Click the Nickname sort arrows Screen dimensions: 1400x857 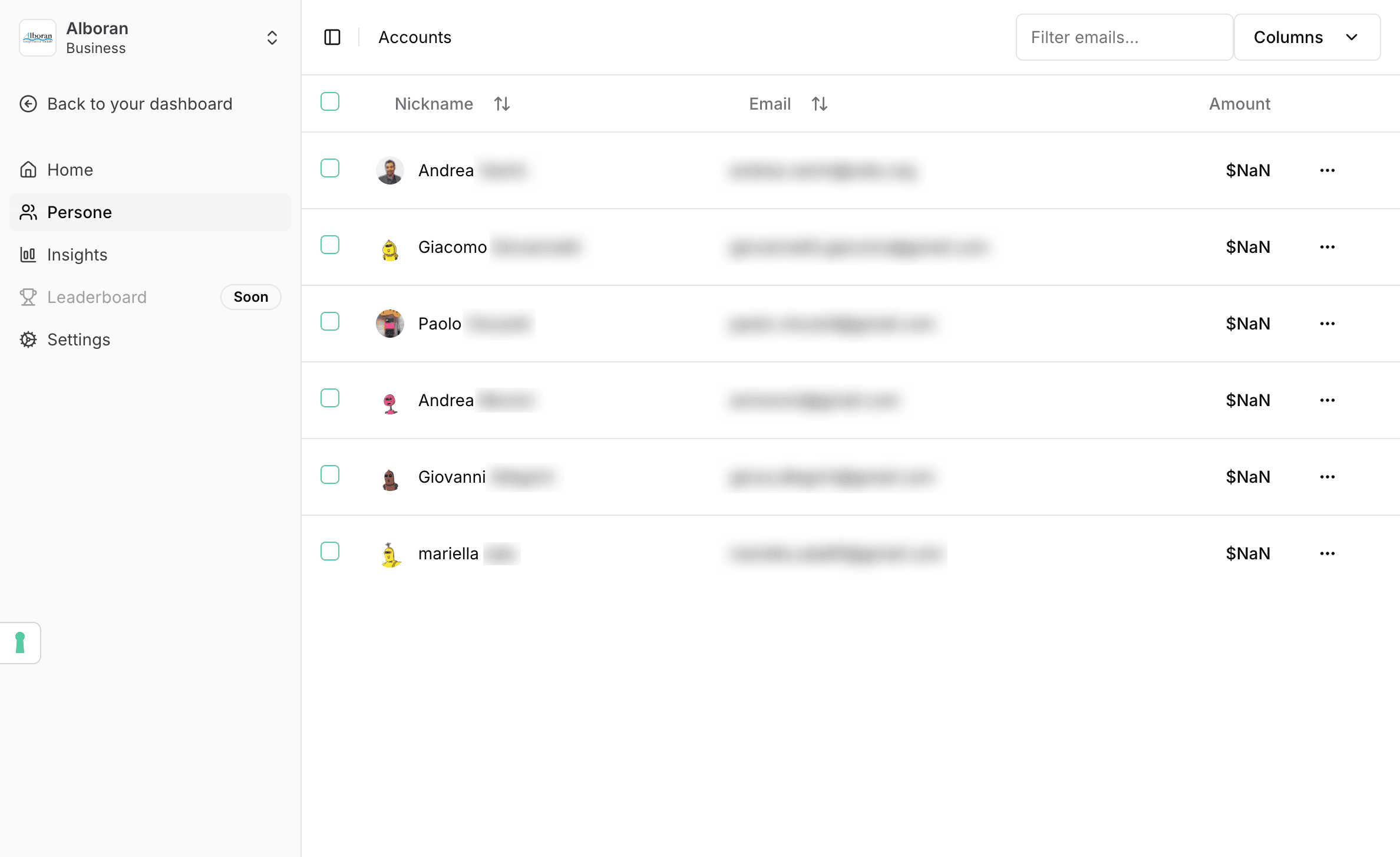502,104
